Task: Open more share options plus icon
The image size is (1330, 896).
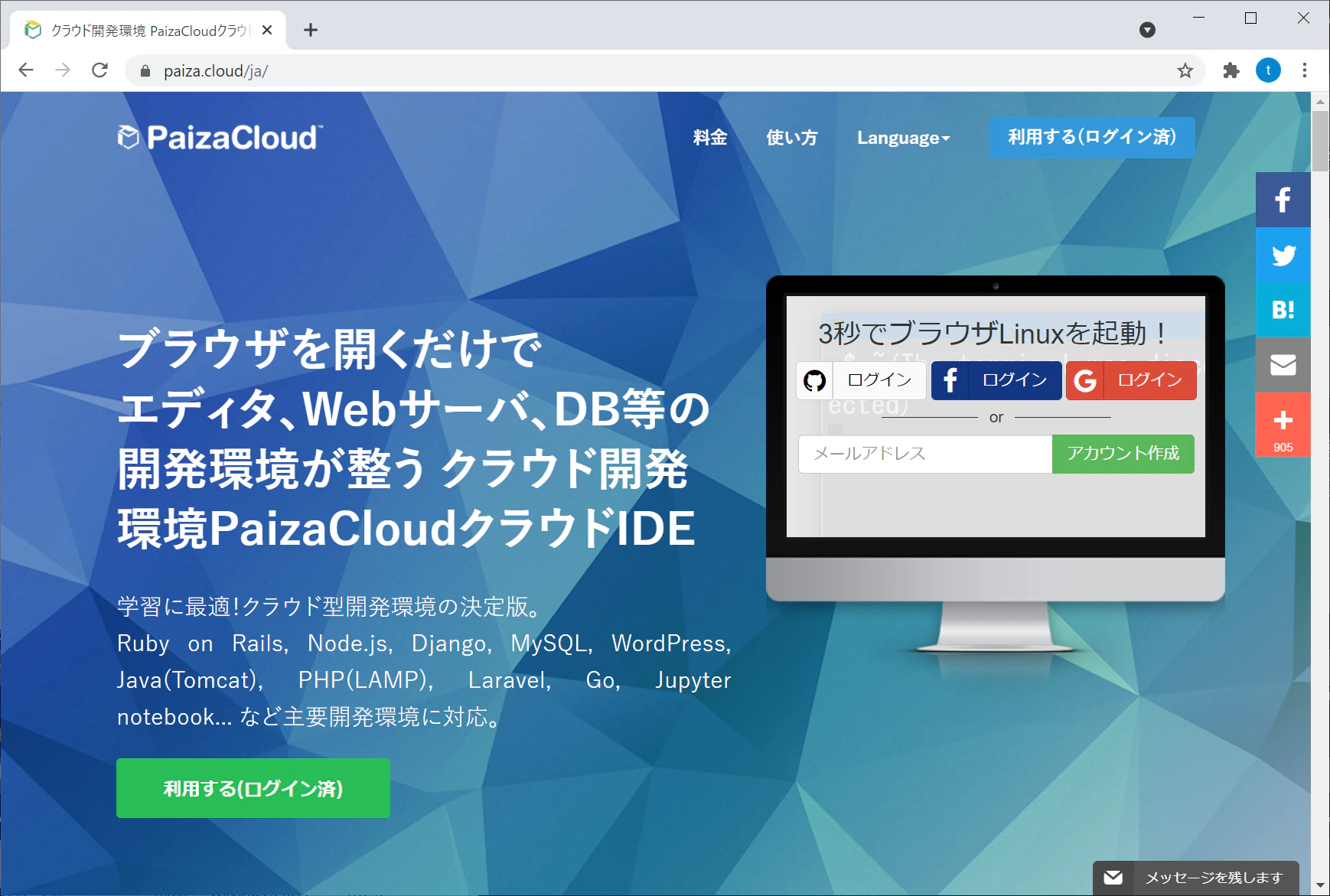Action: (1283, 425)
